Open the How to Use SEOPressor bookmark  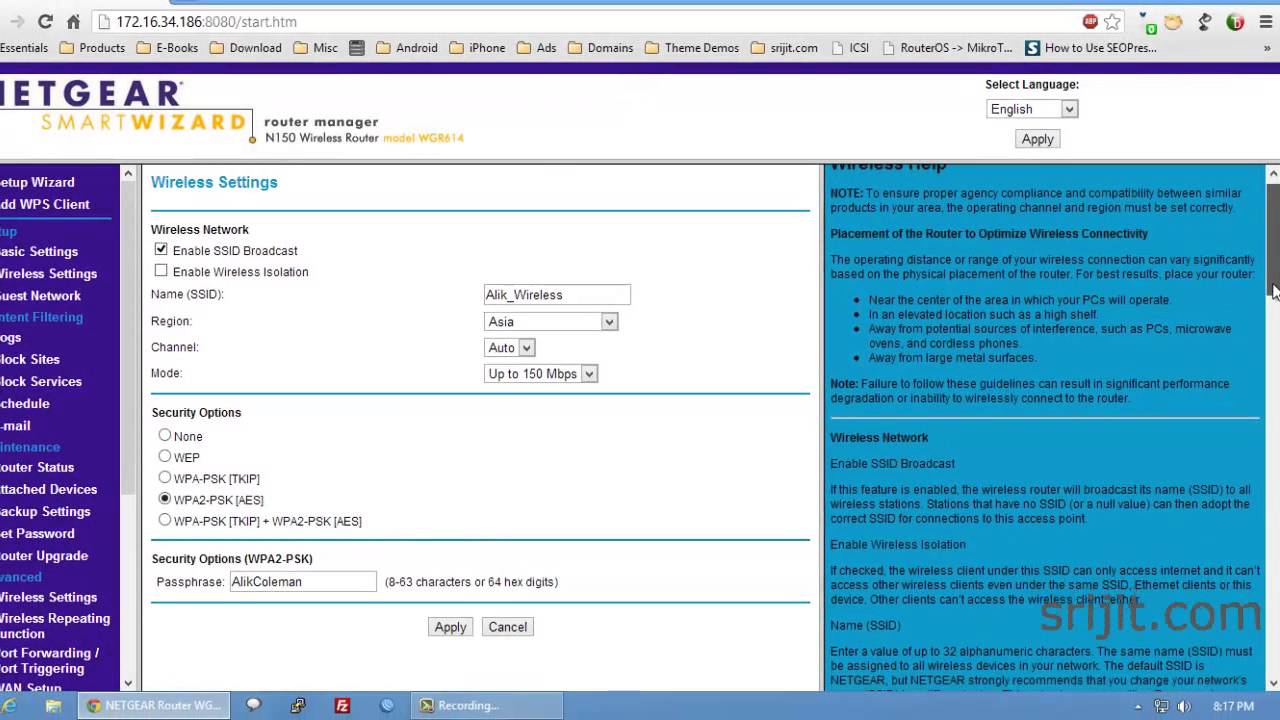(x=1091, y=47)
